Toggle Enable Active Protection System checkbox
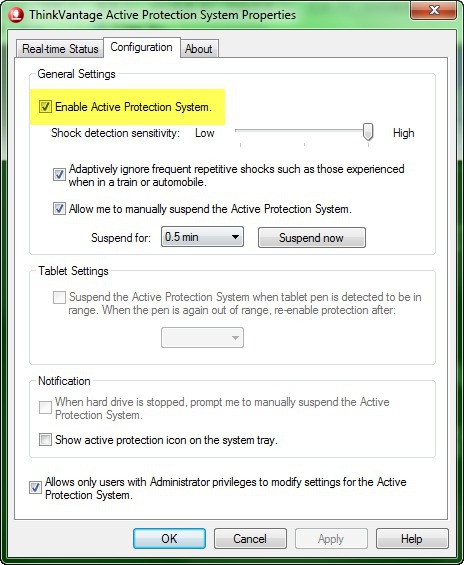Viewport: 464px width, 565px height. [45, 107]
